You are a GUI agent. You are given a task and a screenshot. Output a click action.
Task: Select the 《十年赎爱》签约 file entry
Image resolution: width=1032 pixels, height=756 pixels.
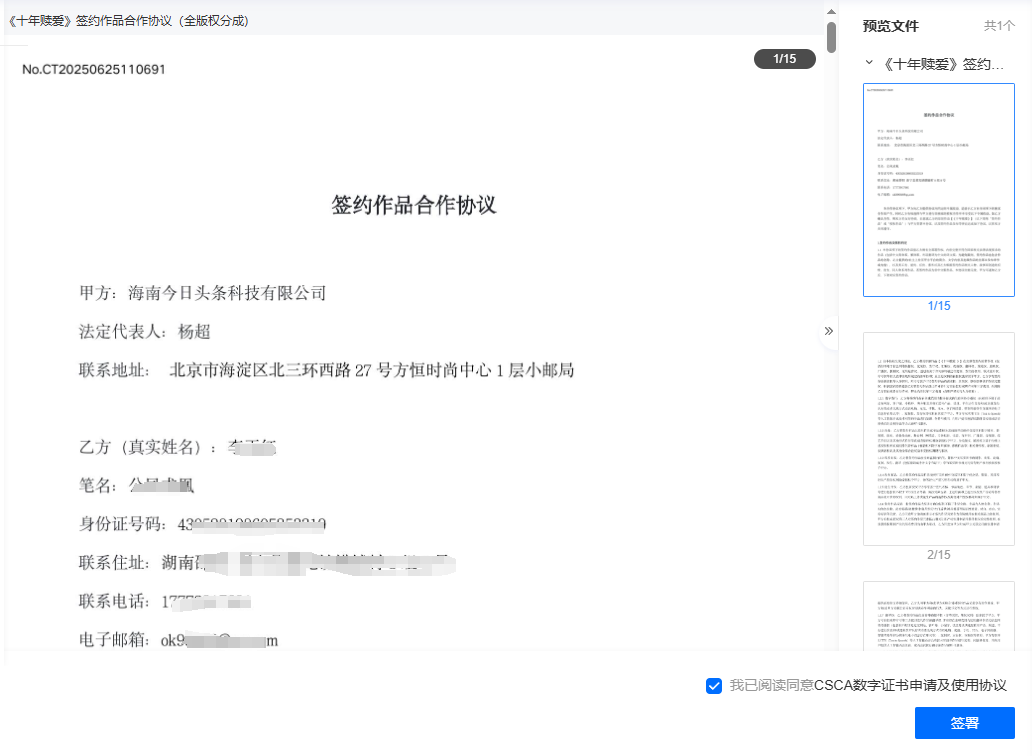(x=943, y=64)
